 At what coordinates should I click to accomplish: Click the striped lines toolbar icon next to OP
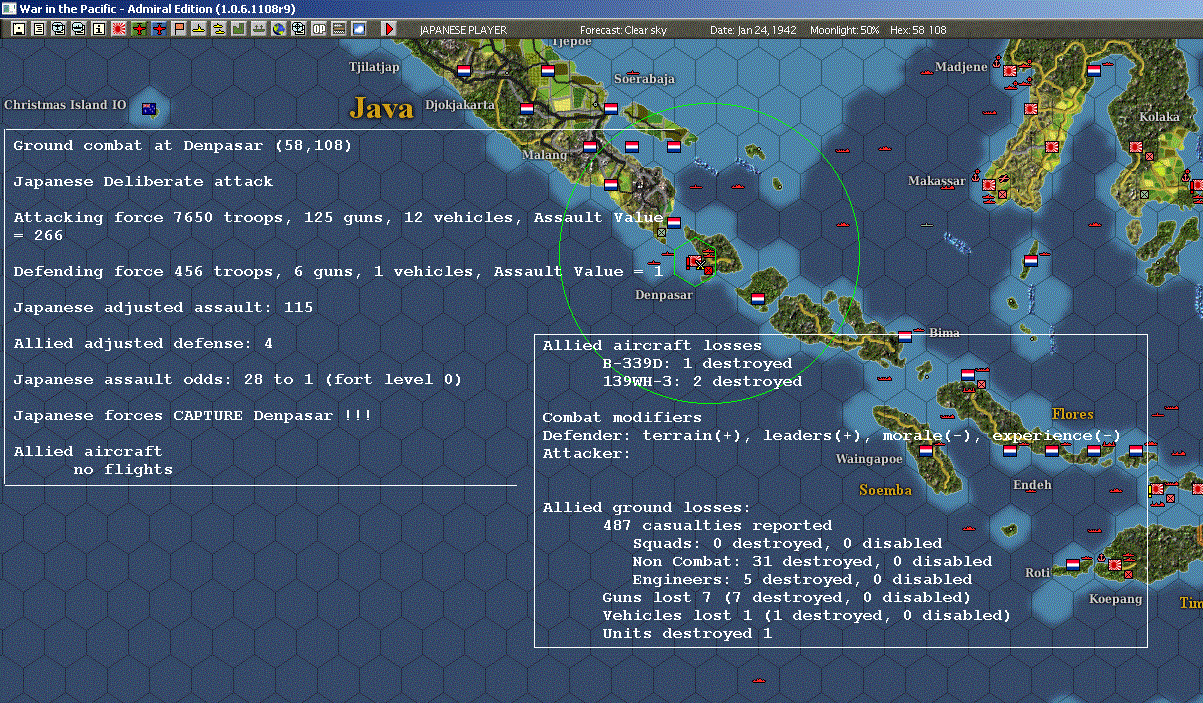tap(340, 29)
